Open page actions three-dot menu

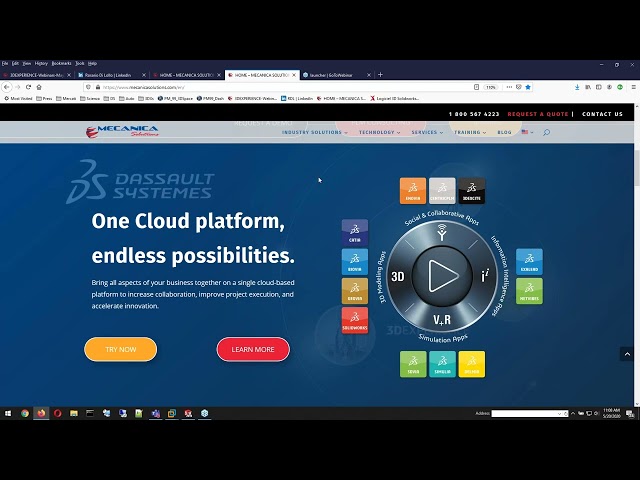pyautogui.click(x=509, y=87)
